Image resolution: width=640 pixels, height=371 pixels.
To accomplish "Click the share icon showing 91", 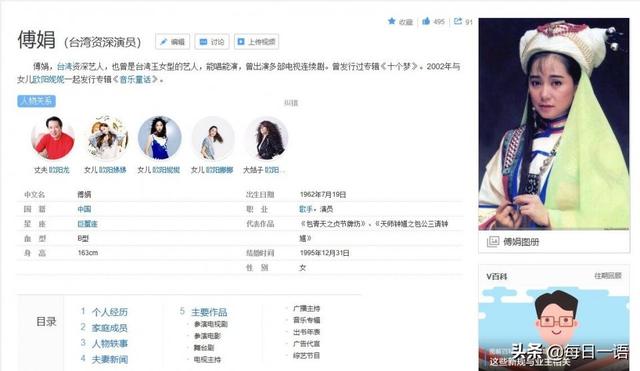I will [x=458, y=21].
